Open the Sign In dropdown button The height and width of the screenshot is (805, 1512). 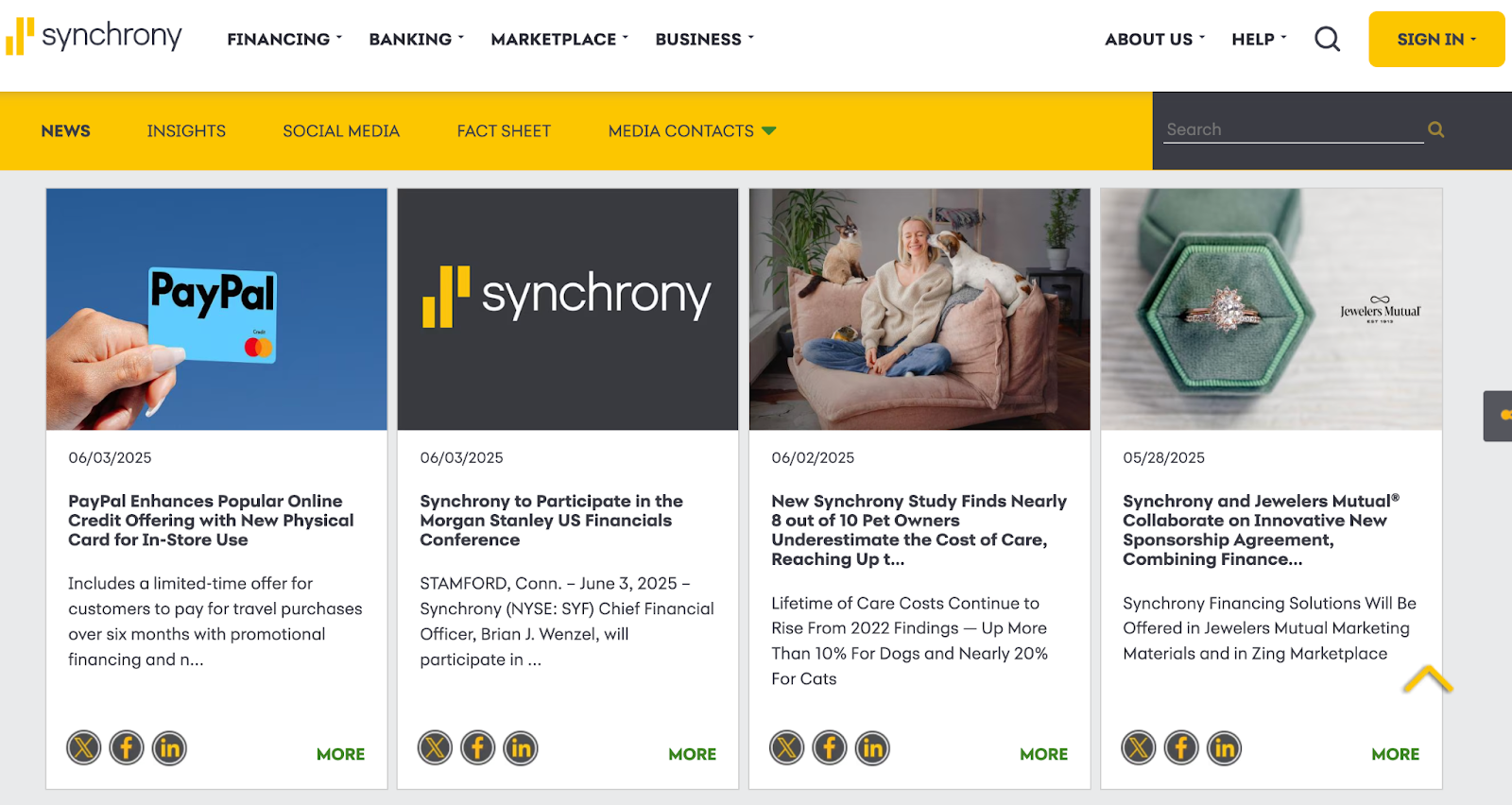point(1436,39)
